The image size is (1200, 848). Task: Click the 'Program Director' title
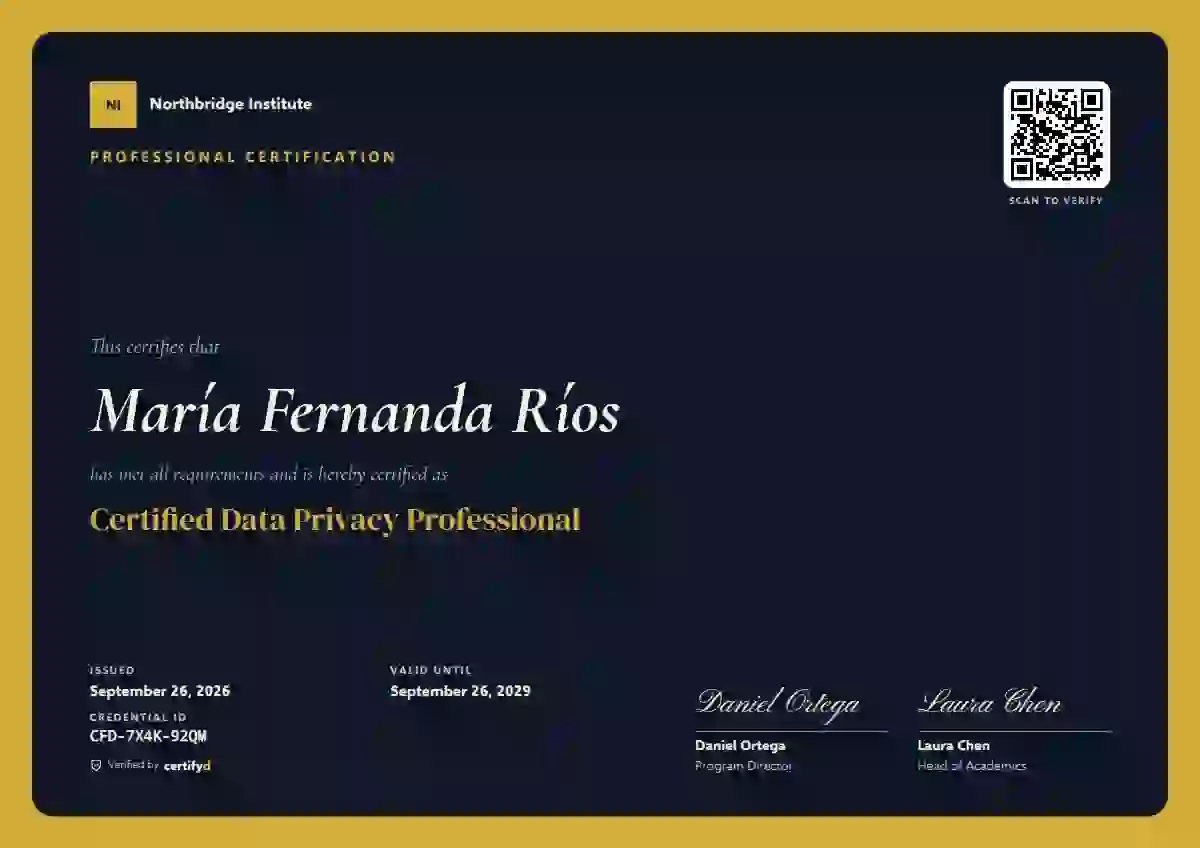[743, 766]
